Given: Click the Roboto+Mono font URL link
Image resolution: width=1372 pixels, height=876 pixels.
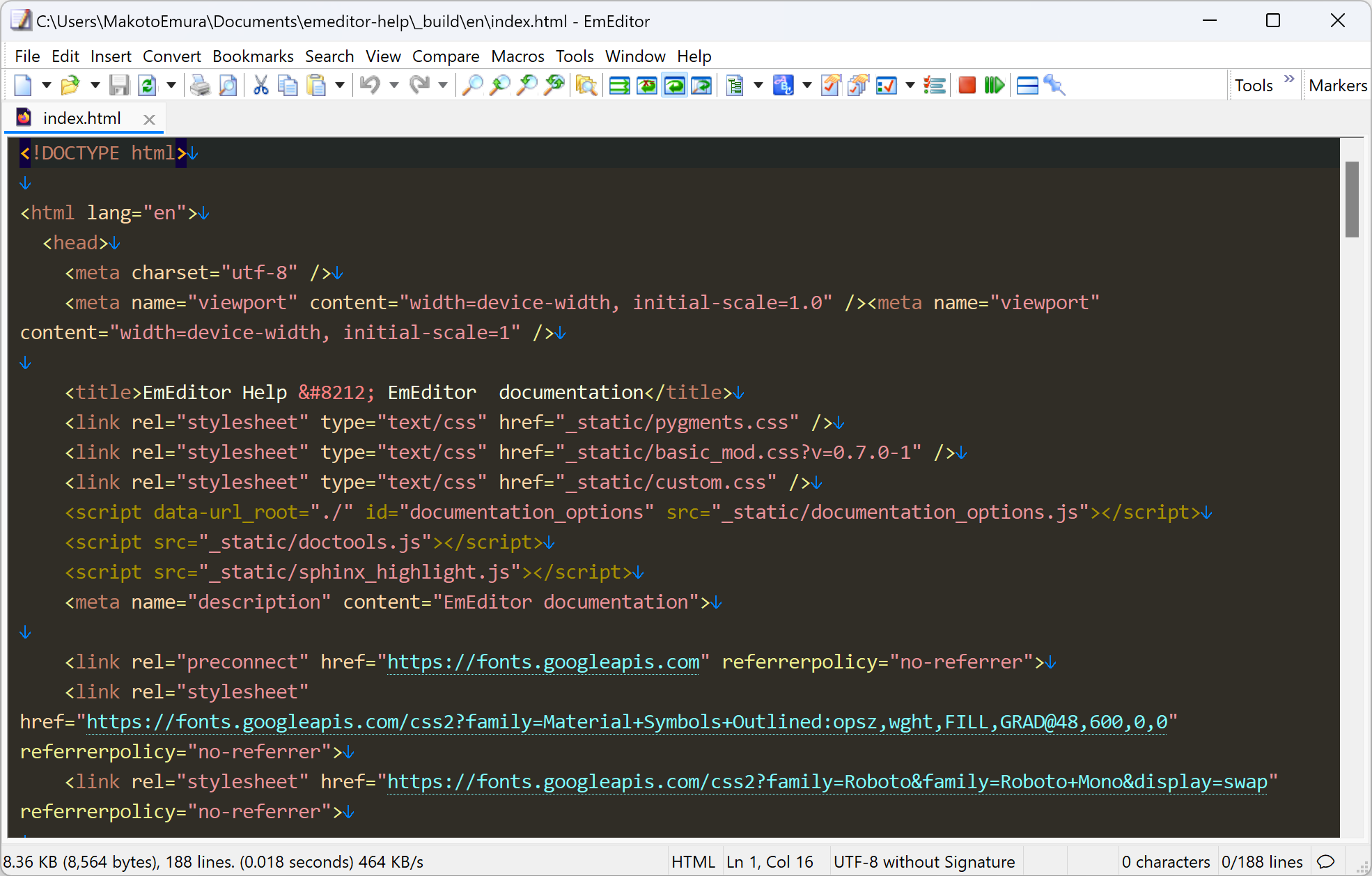Looking at the screenshot, I should 827,781.
